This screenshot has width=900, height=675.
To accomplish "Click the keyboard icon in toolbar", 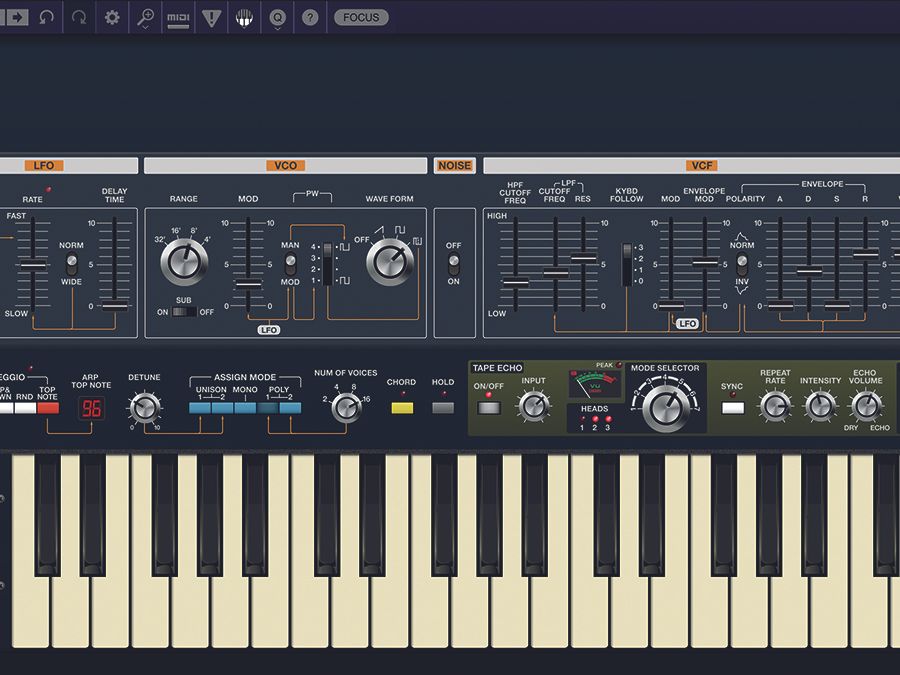I will 245,18.
